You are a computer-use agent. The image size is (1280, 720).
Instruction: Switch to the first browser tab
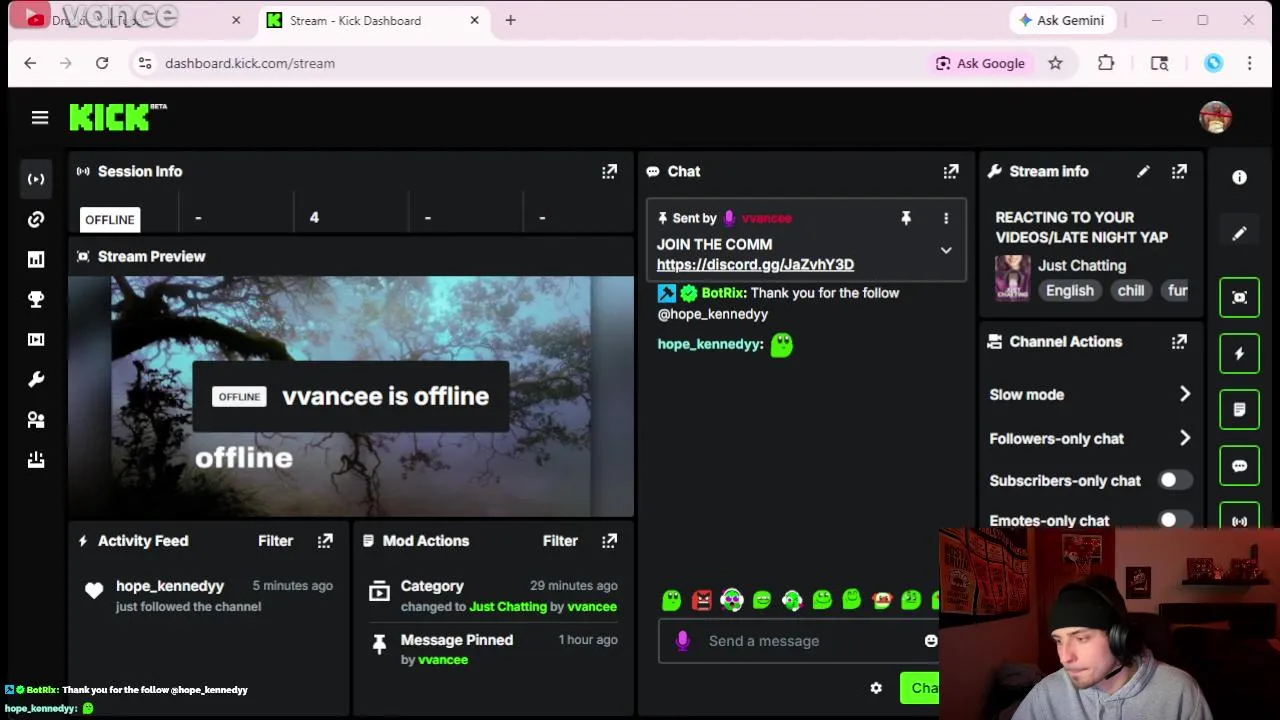click(x=130, y=20)
